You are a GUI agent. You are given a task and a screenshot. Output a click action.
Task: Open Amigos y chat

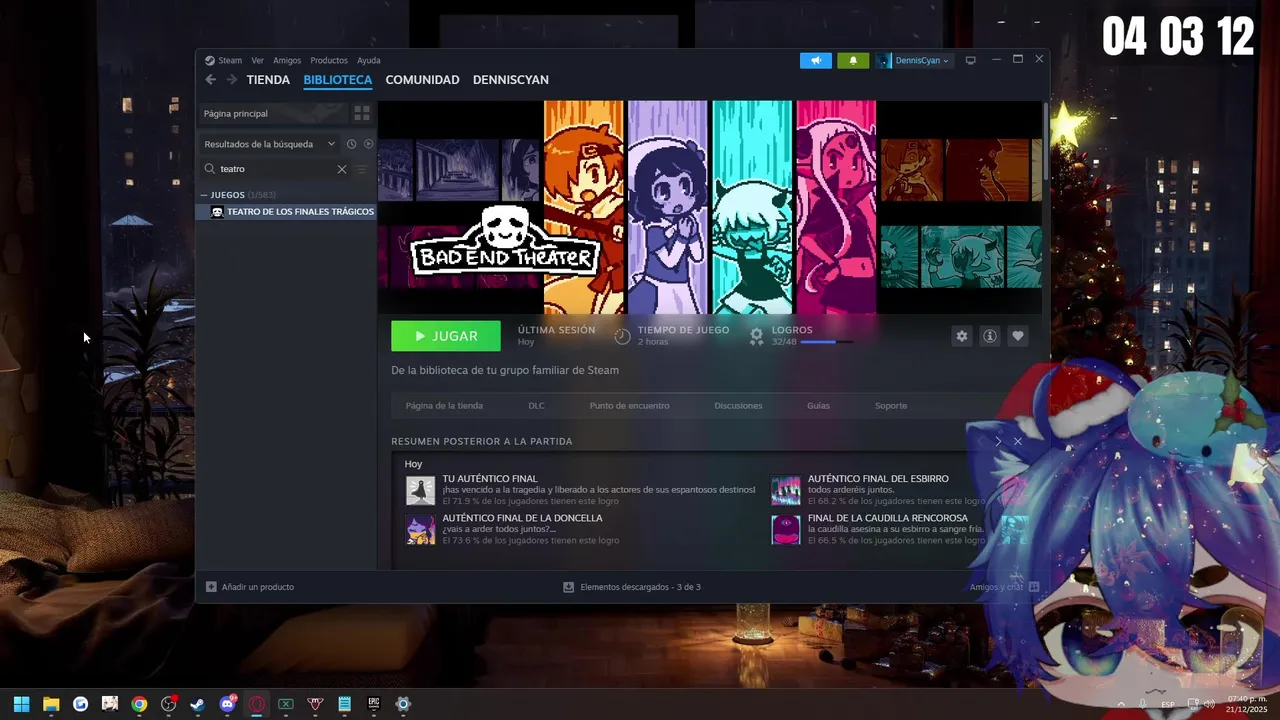(x=1004, y=587)
